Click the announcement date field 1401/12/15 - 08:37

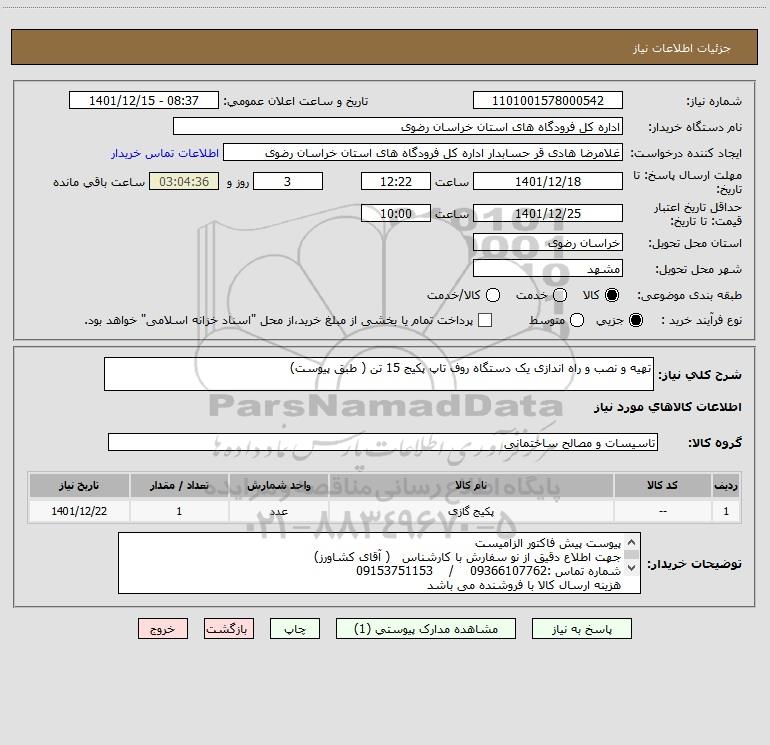144,101
